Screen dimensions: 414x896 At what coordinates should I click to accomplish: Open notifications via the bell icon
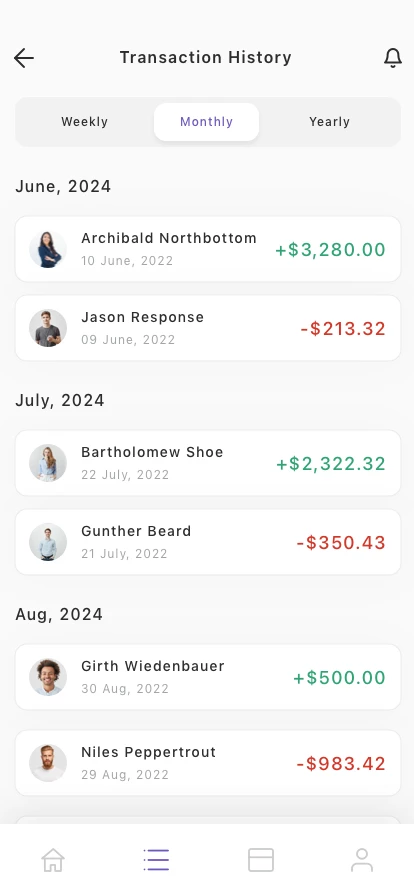[x=392, y=58]
